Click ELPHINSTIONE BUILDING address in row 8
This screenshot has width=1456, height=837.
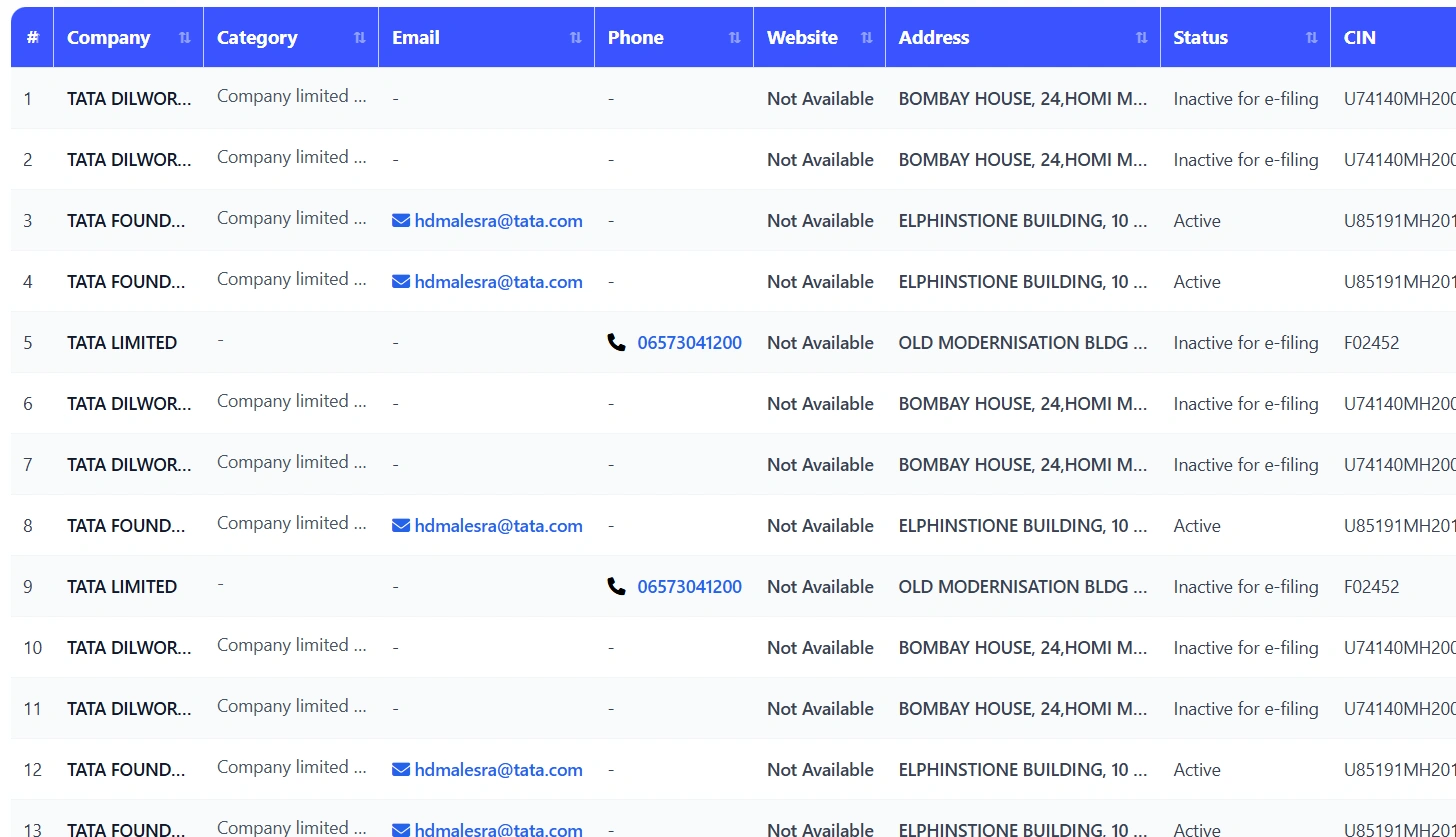point(1023,526)
